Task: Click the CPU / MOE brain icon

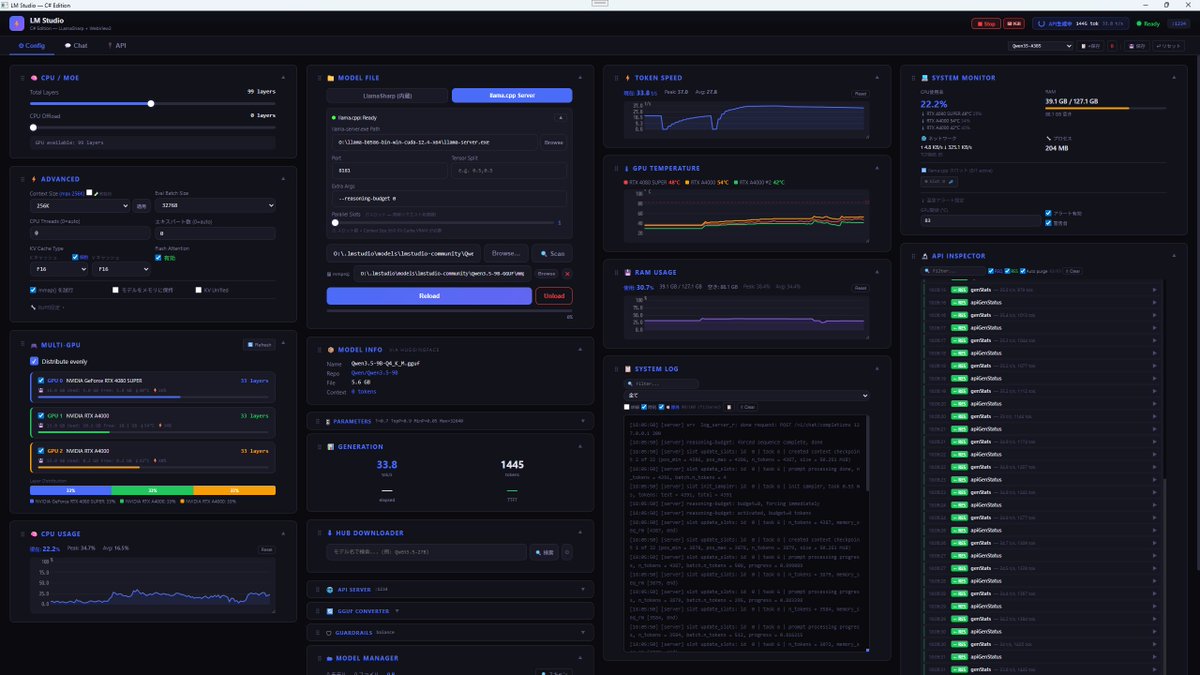Action: (x=34, y=77)
